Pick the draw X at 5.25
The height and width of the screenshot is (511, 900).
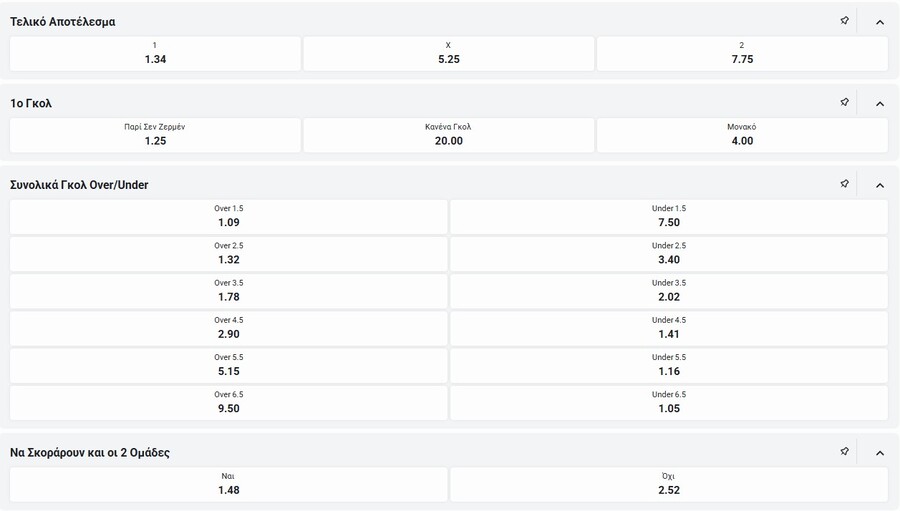coord(449,53)
